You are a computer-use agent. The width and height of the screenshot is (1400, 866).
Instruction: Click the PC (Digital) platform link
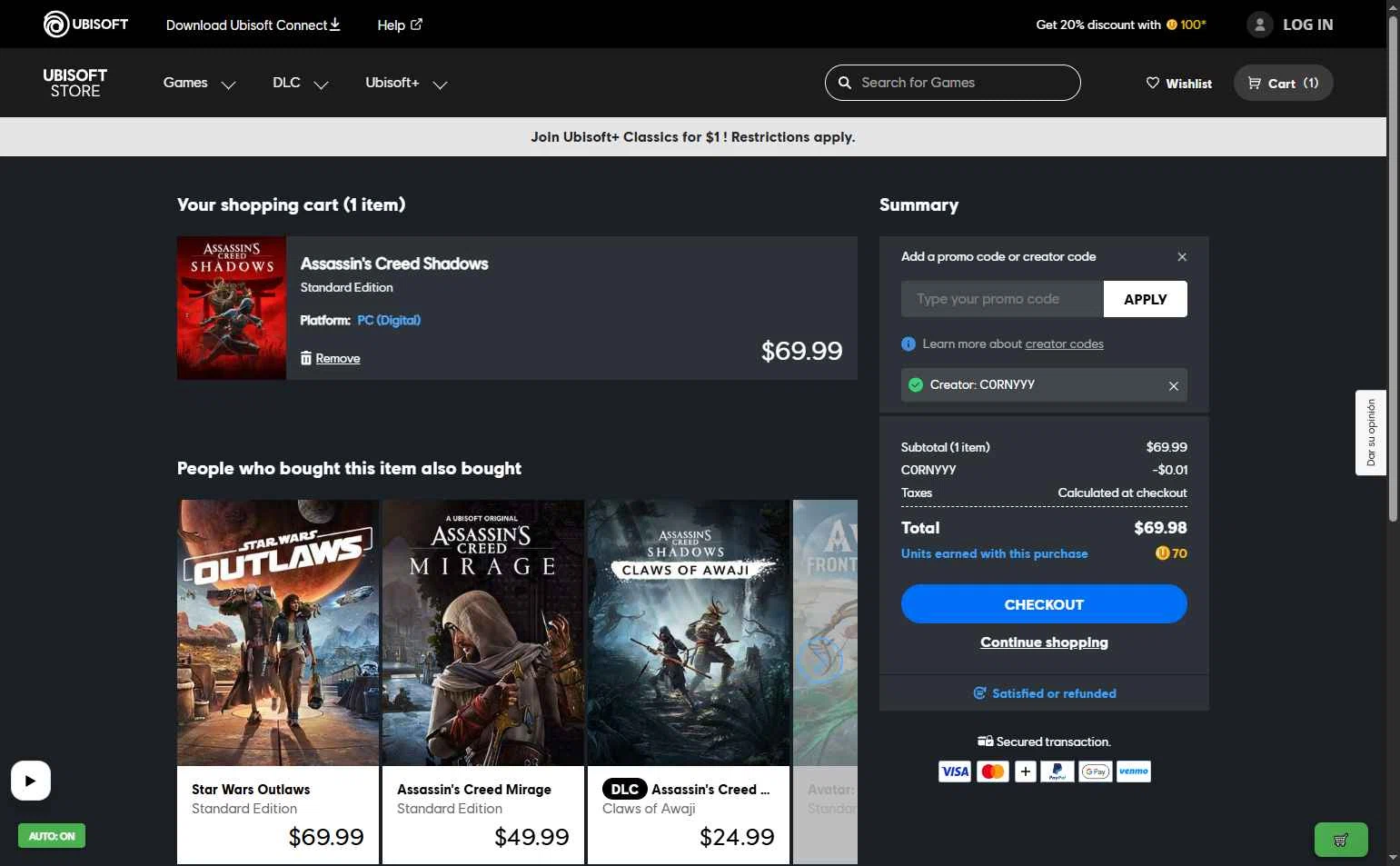(x=389, y=320)
